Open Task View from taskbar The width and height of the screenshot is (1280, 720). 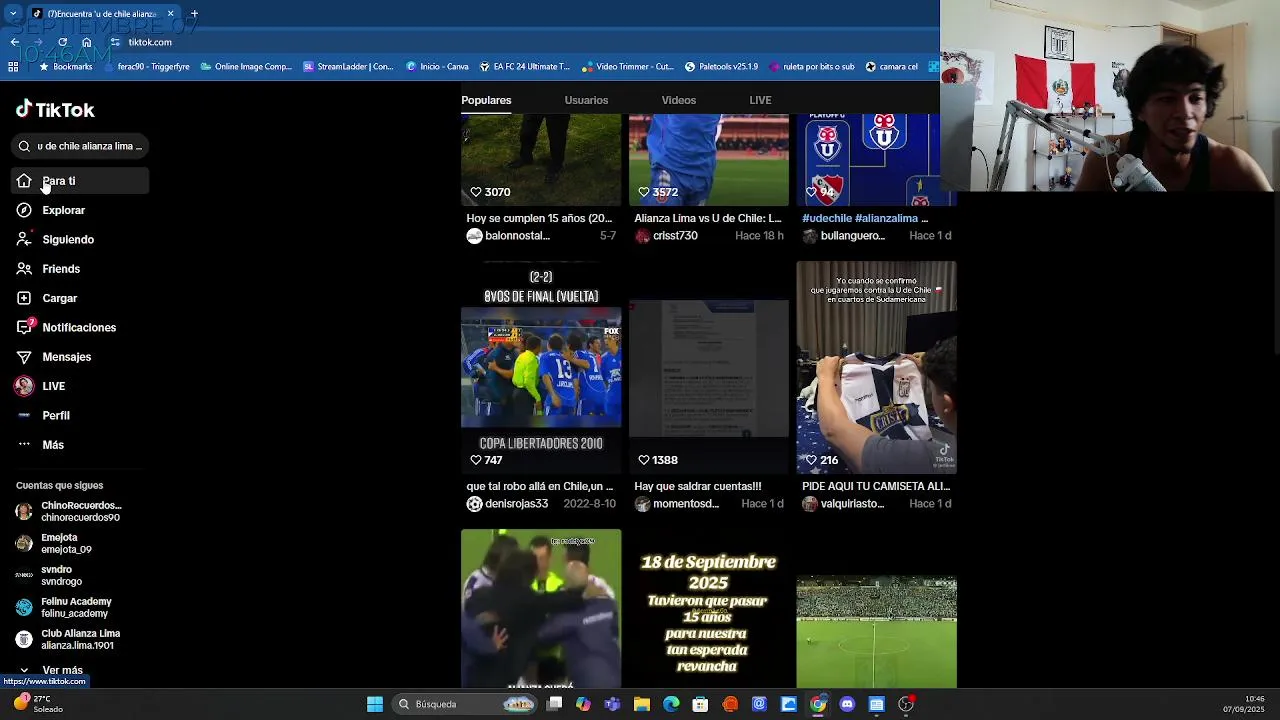point(555,704)
